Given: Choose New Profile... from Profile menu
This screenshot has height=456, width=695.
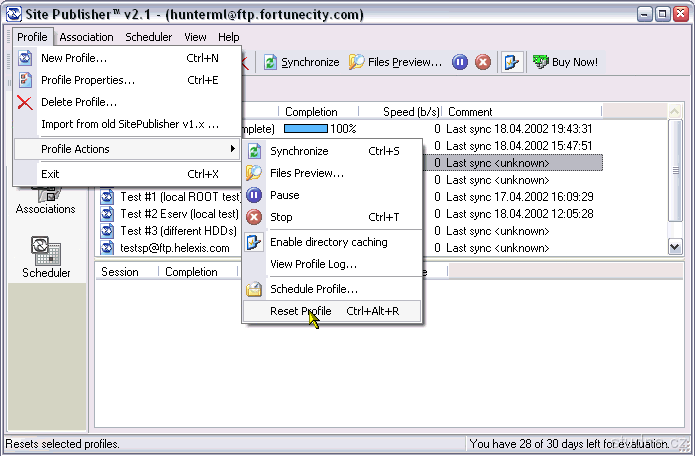Looking at the screenshot, I should pos(128,58).
